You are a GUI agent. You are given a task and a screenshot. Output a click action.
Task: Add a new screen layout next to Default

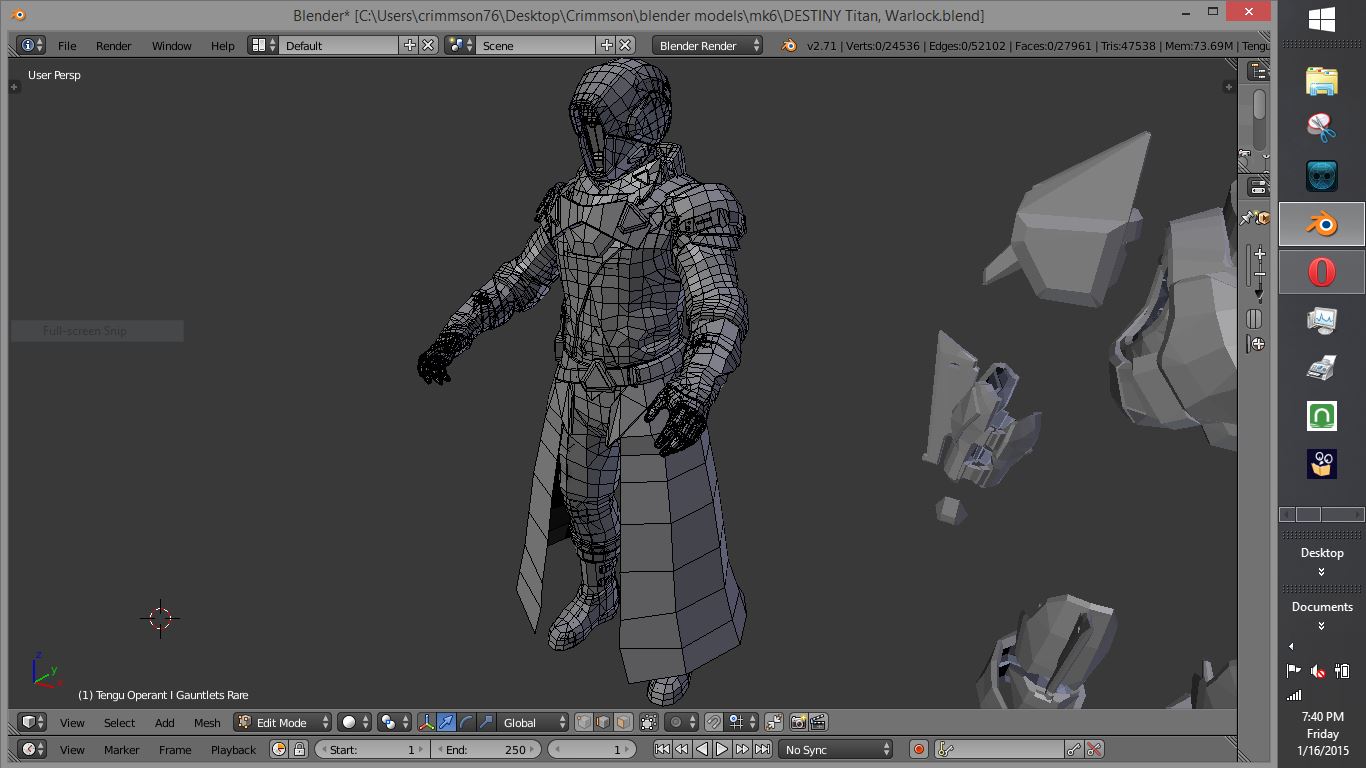[x=409, y=45]
